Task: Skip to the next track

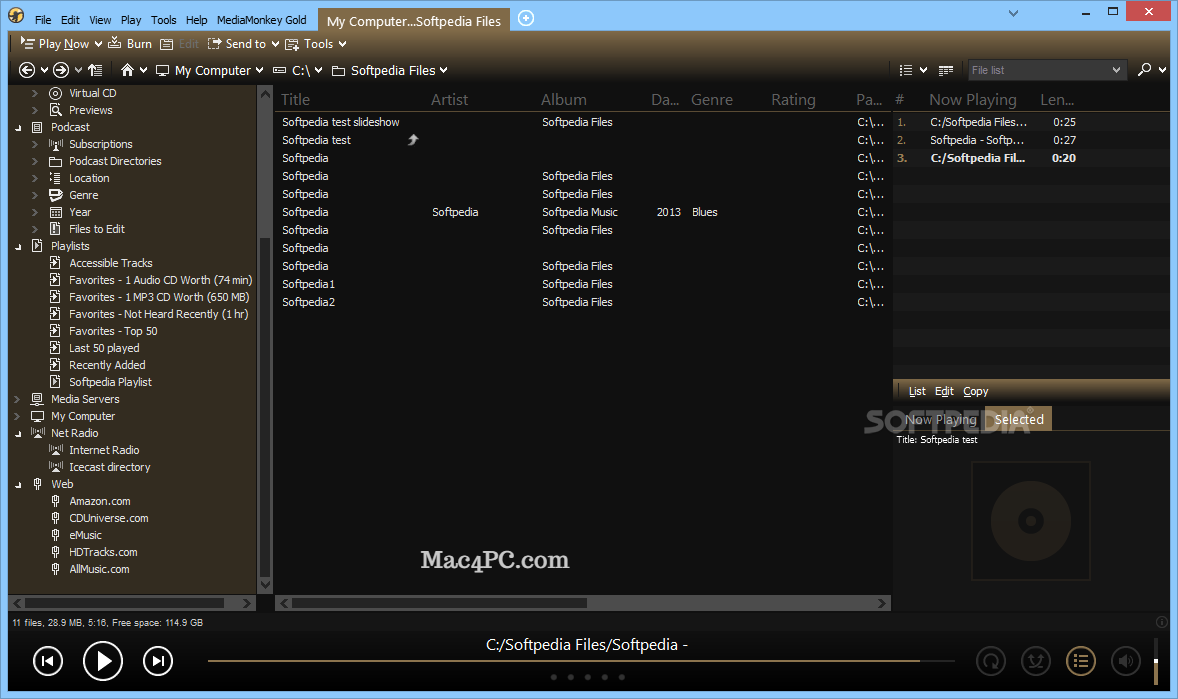Action: tap(158, 661)
